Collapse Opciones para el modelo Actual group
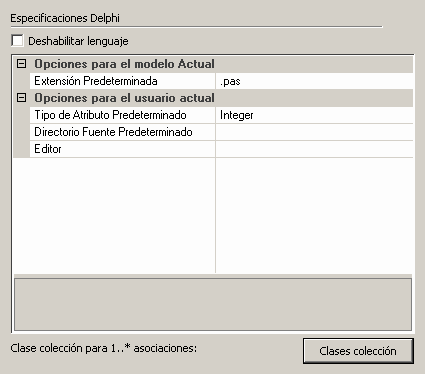Viewport: 425px width, 374px height. pyautogui.click(x=22, y=64)
